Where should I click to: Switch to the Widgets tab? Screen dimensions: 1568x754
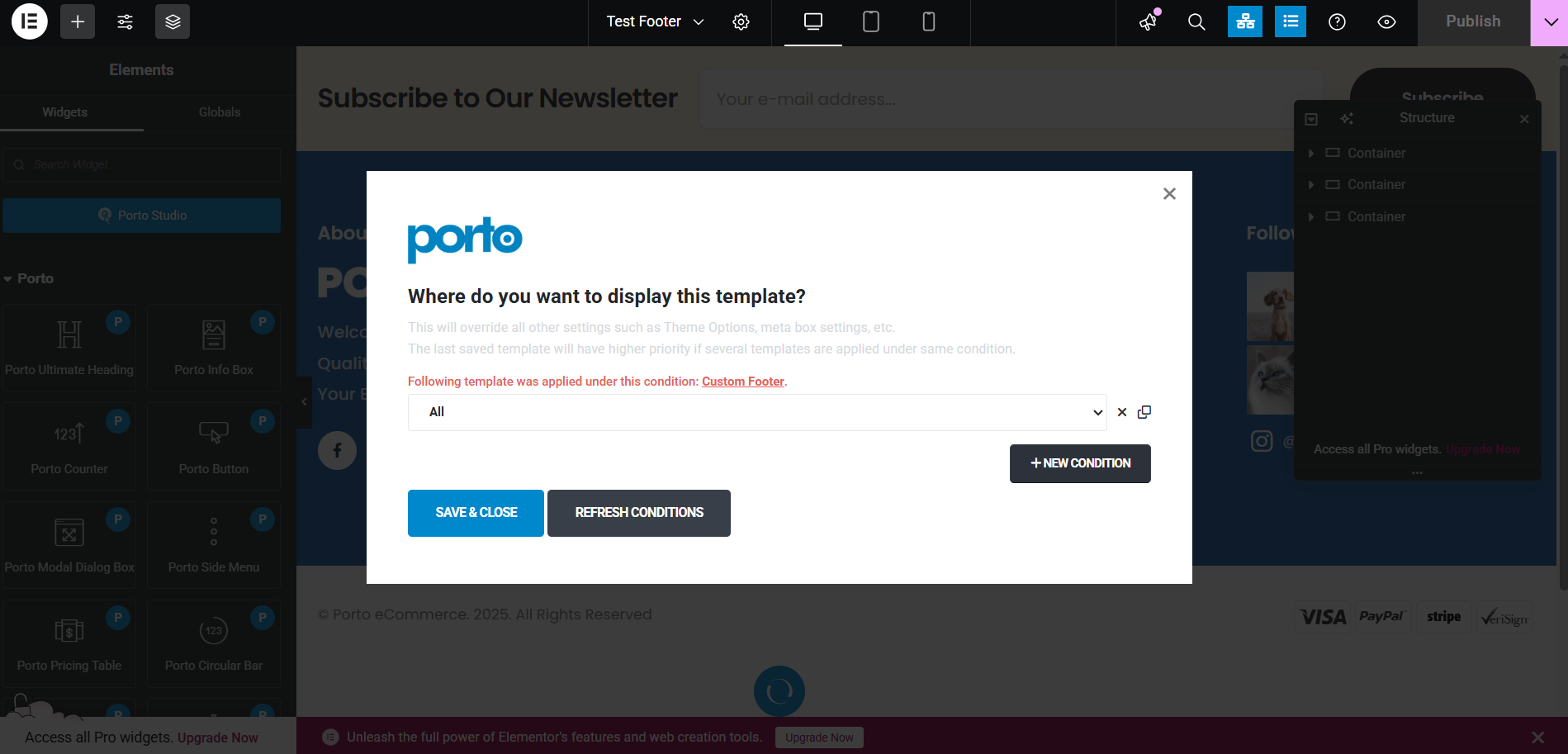click(65, 112)
